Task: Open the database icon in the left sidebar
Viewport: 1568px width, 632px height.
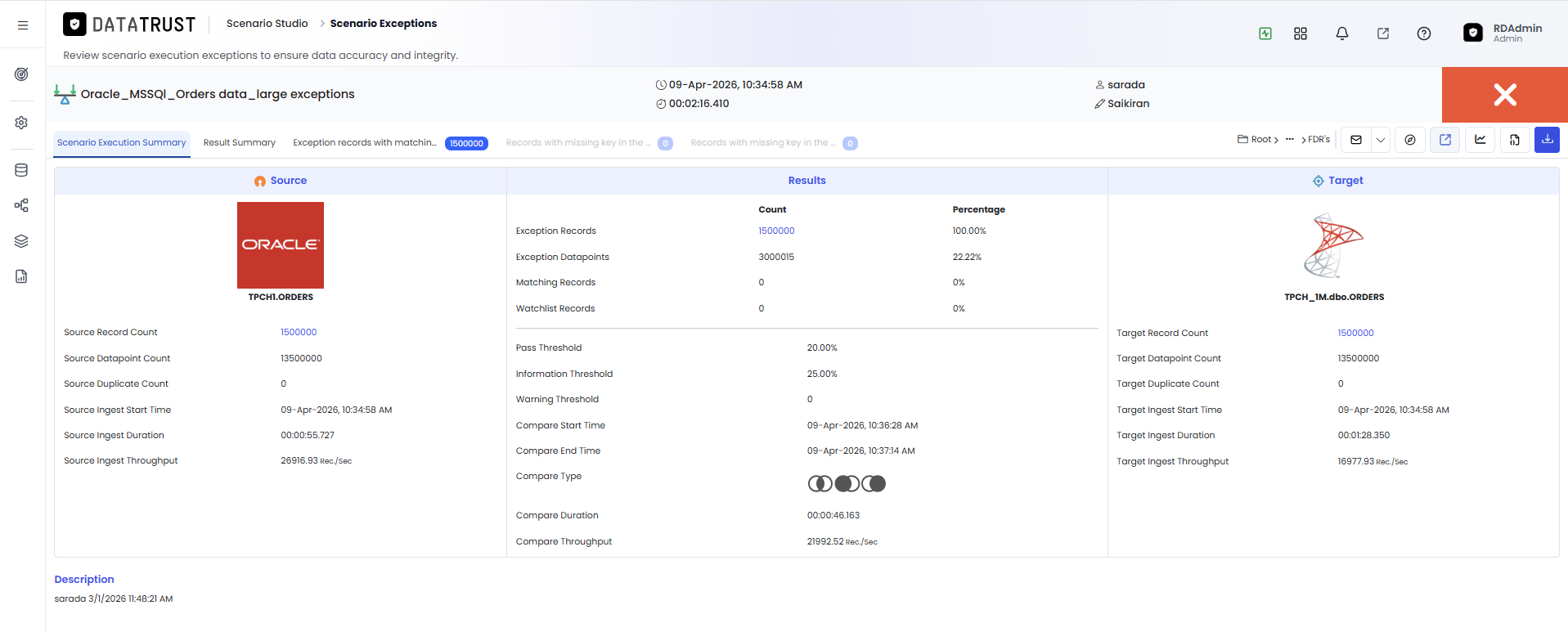Action: (22, 170)
